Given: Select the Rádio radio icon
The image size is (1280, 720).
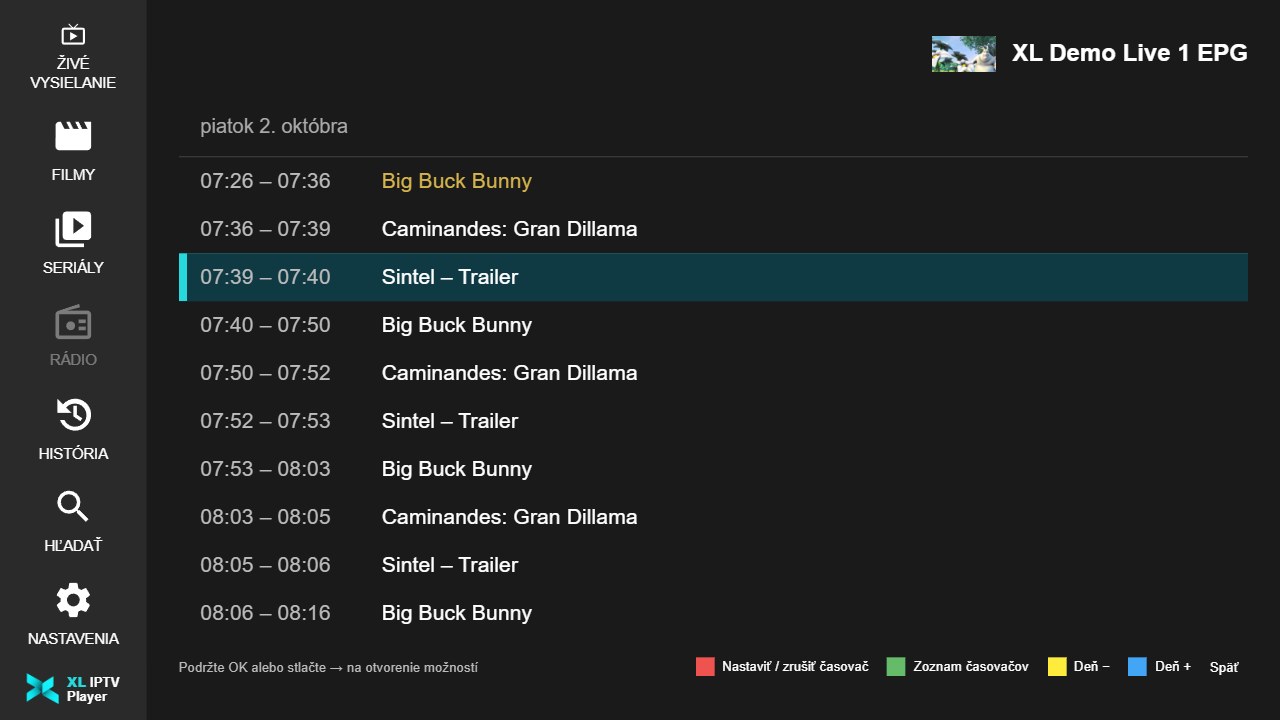Looking at the screenshot, I should click(x=73, y=323).
